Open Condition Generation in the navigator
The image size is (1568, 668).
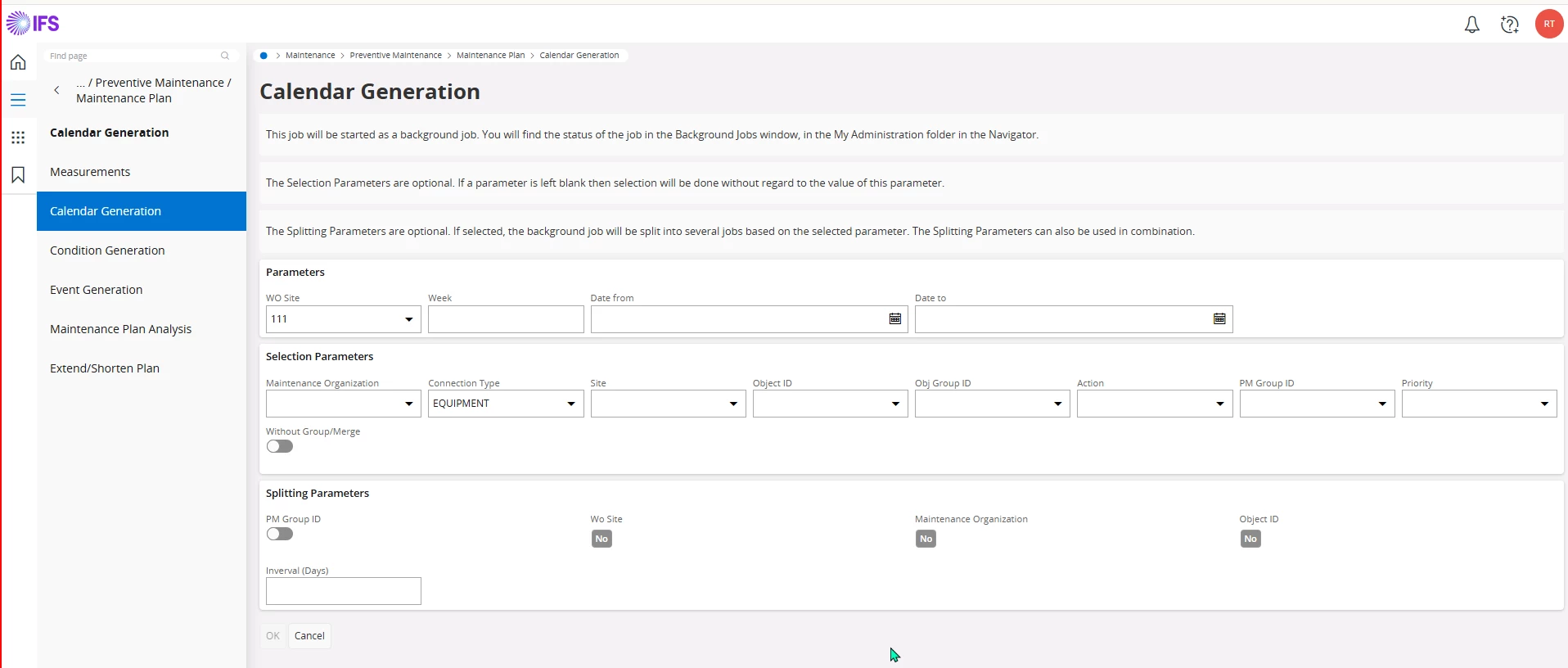pos(142,250)
